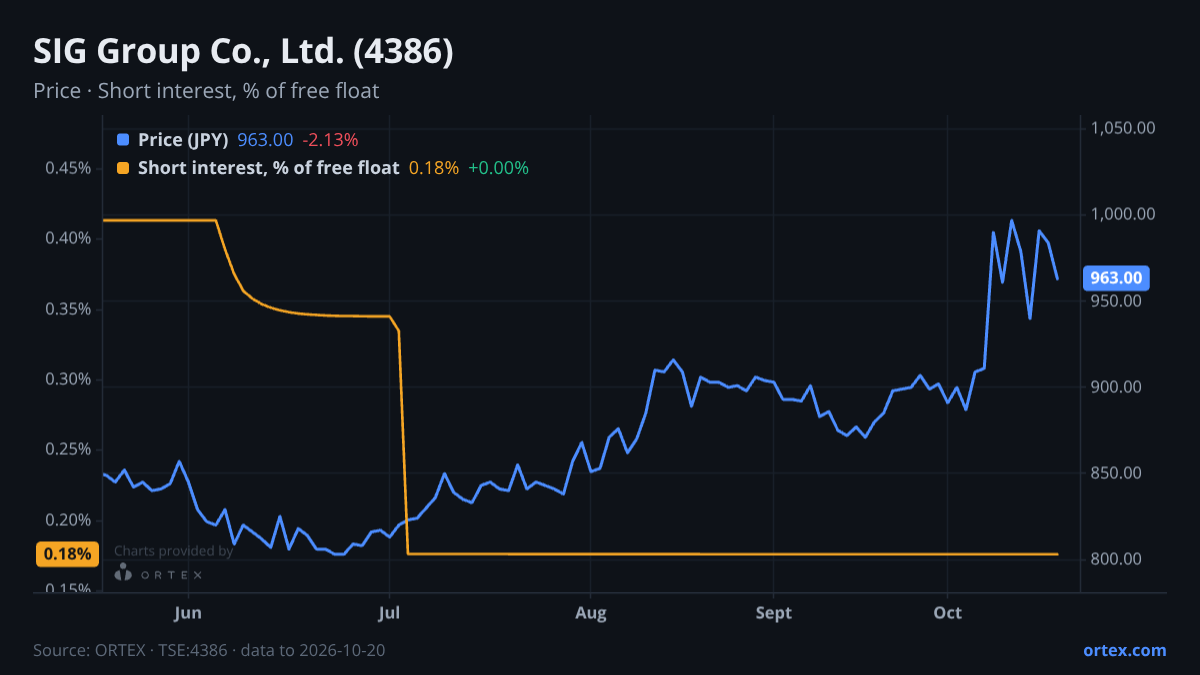Click the 0.20% left axis label
The height and width of the screenshot is (675, 1200).
pyautogui.click(x=68, y=520)
